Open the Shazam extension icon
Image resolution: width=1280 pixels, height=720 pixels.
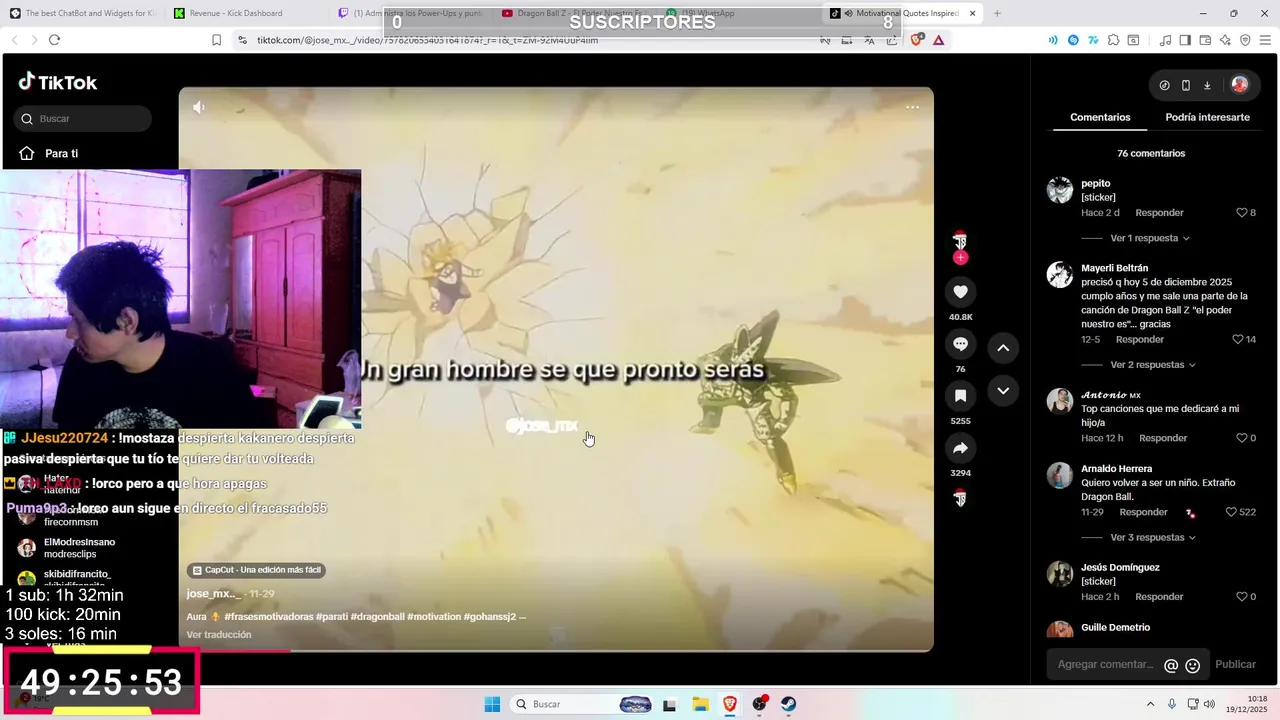click(1073, 40)
